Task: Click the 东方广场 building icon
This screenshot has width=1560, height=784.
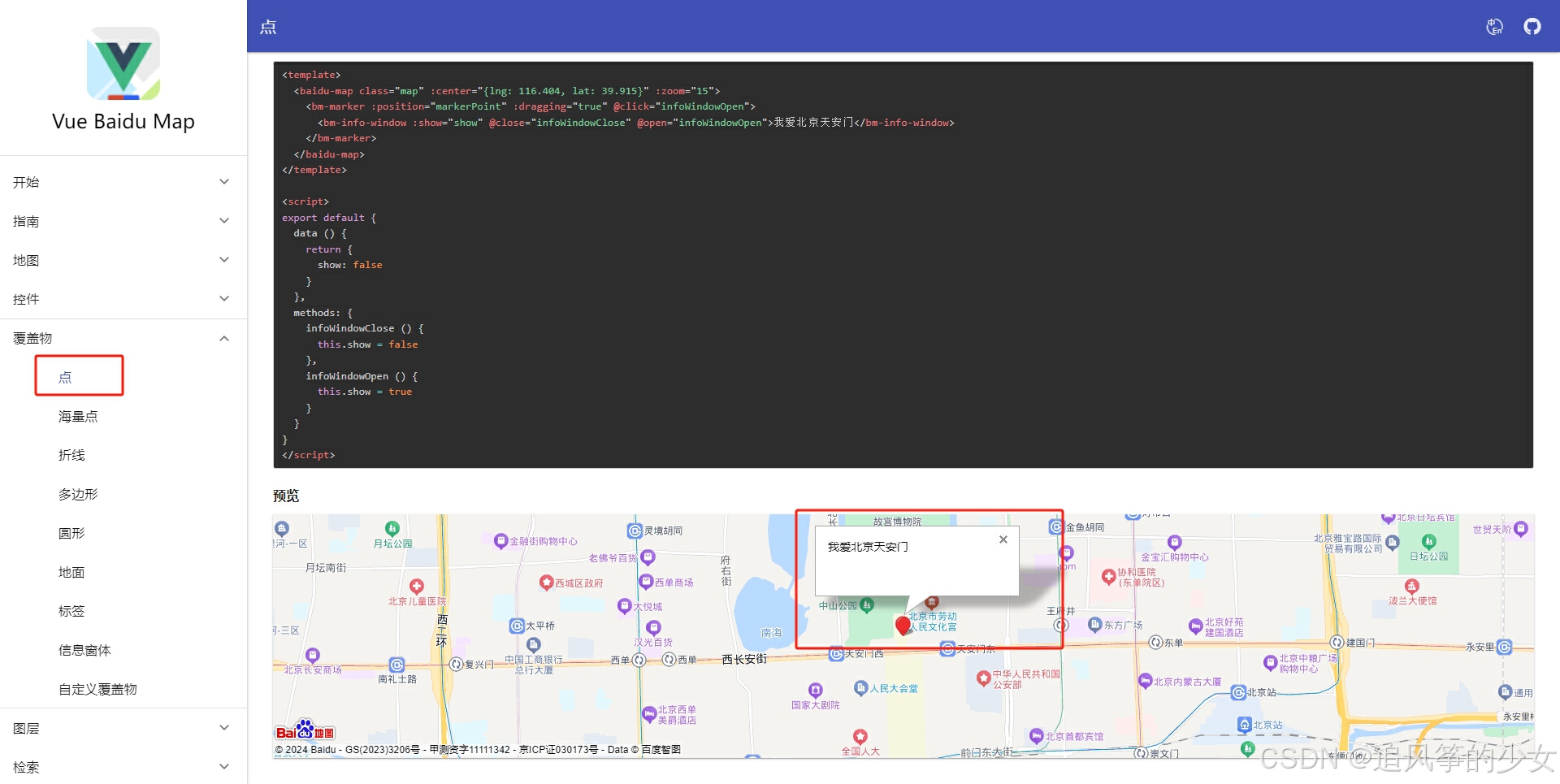Action: click(1095, 625)
